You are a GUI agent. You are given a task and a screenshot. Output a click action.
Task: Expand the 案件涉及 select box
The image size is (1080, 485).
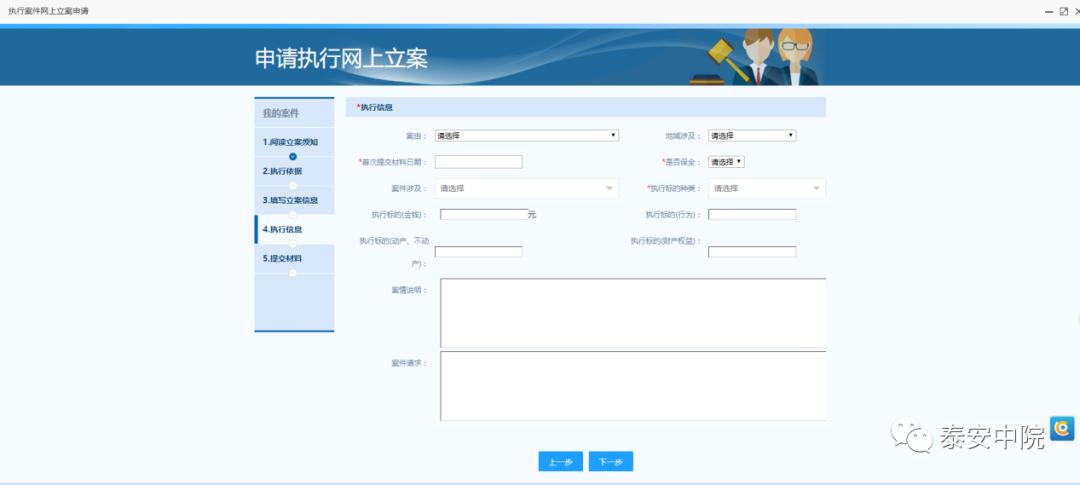click(526, 188)
